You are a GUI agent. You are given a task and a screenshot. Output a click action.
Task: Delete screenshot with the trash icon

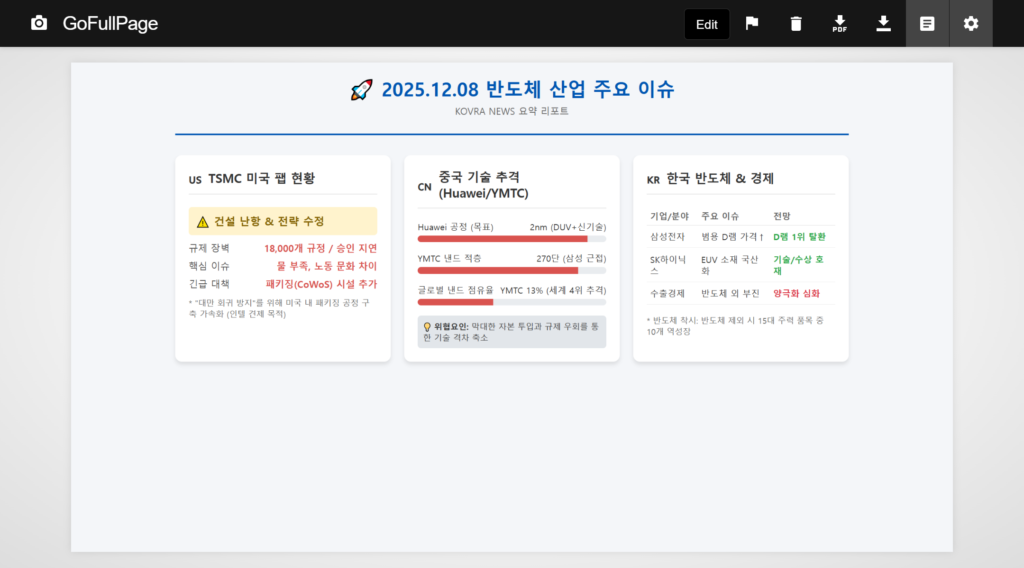pos(796,23)
